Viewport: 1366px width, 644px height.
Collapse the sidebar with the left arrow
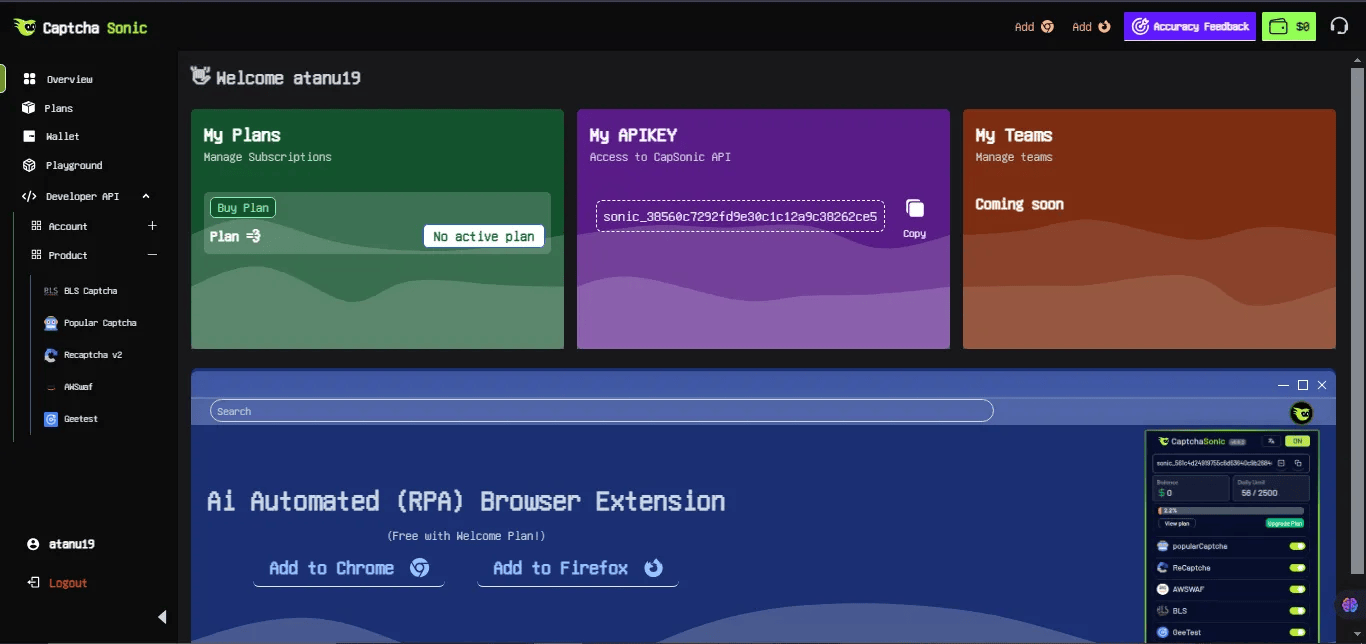click(x=162, y=617)
